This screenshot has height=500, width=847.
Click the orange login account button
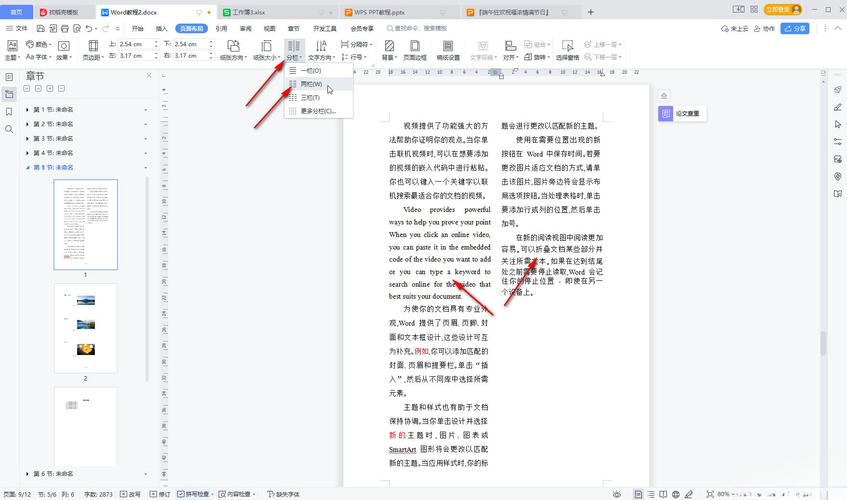pyautogui.click(x=783, y=10)
